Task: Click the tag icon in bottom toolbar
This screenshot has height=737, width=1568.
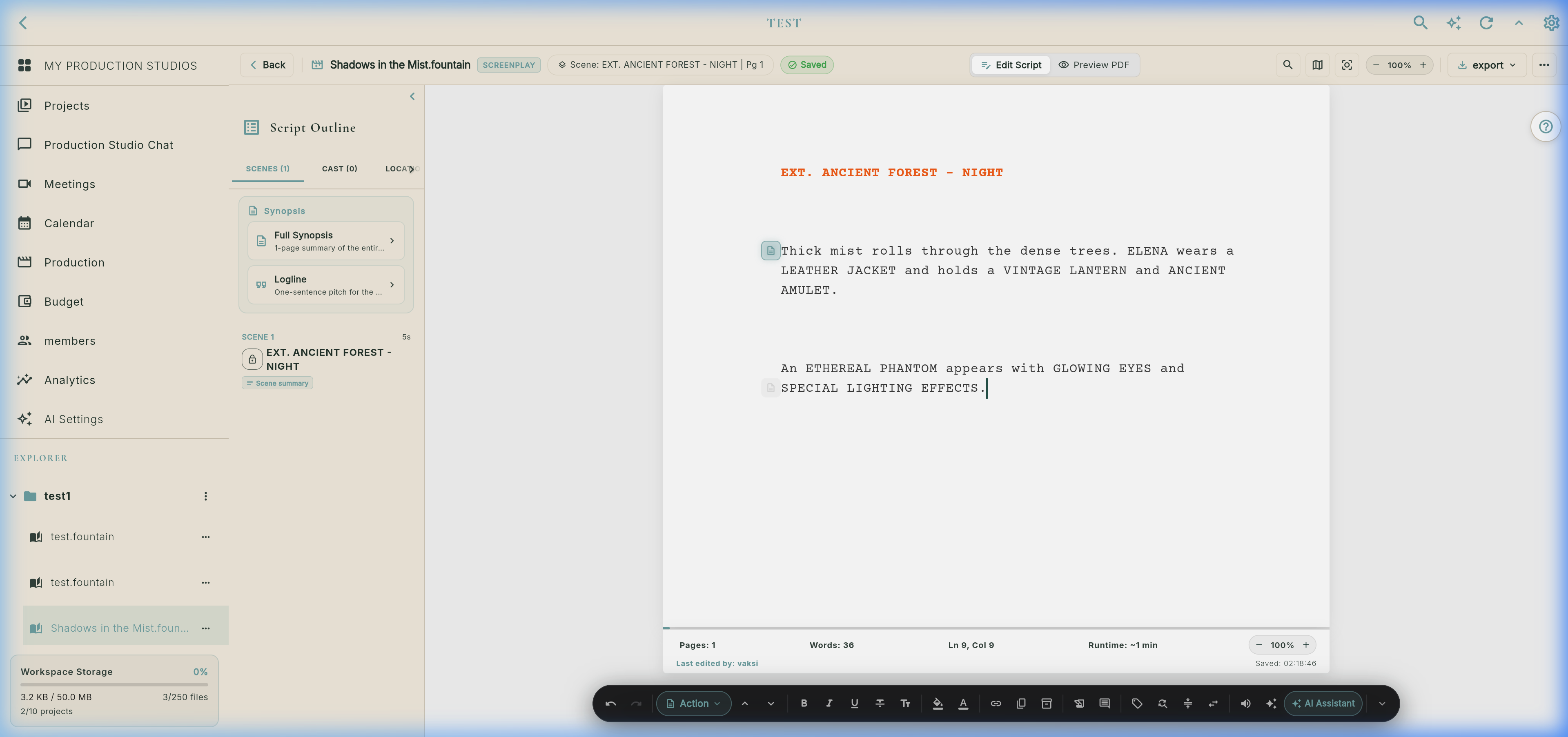Action: point(1136,704)
